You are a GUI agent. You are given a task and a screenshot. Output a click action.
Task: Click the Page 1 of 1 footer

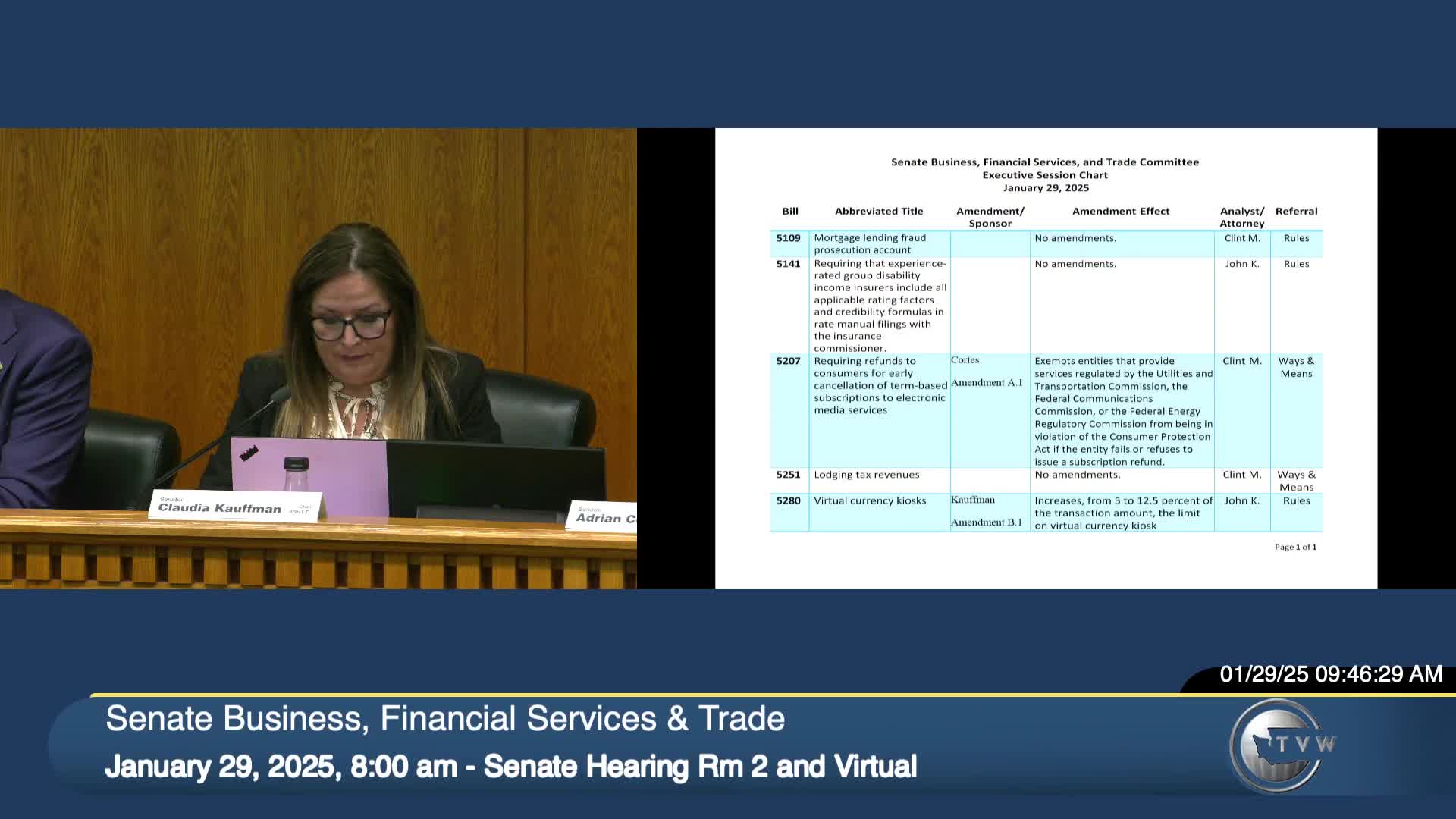[x=1295, y=547]
